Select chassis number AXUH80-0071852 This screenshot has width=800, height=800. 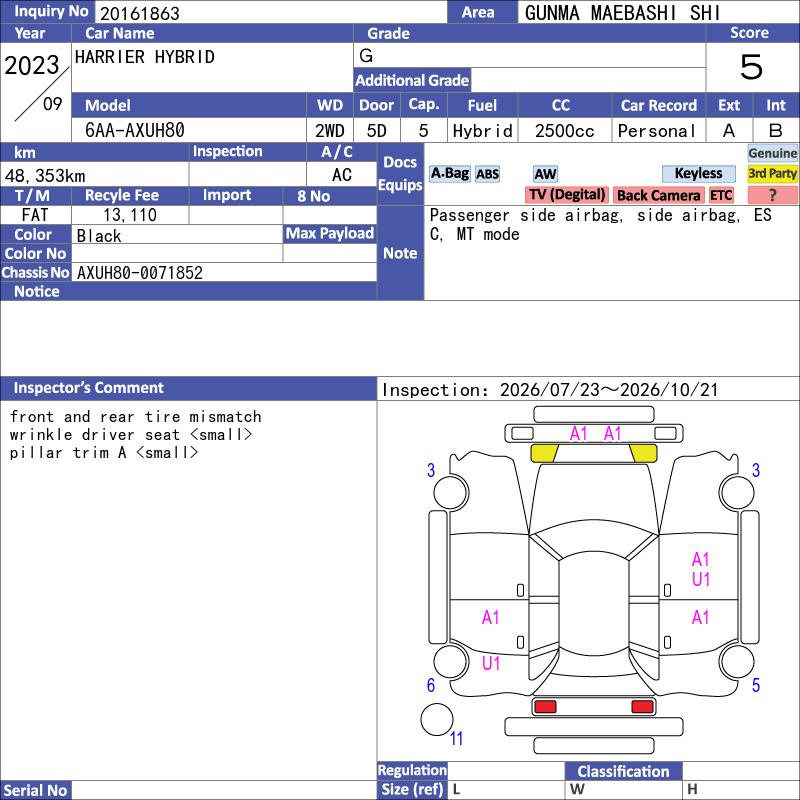point(140,273)
